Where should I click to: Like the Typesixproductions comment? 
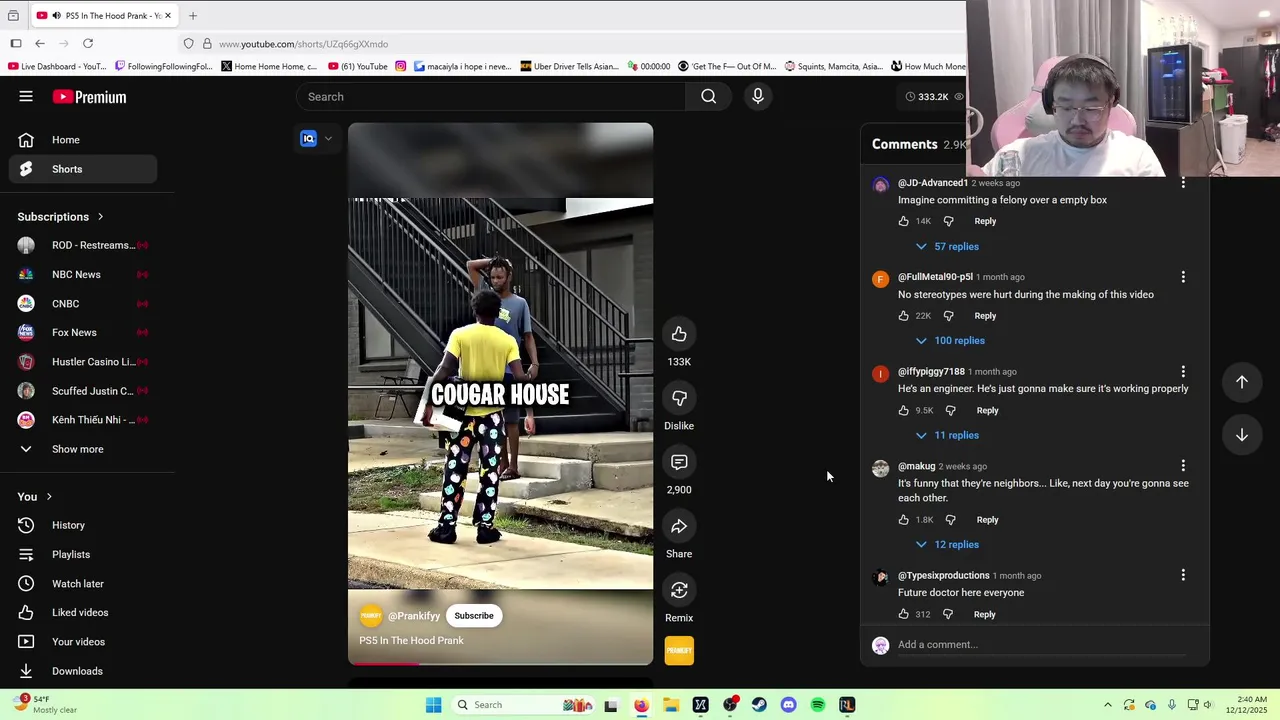(x=904, y=614)
